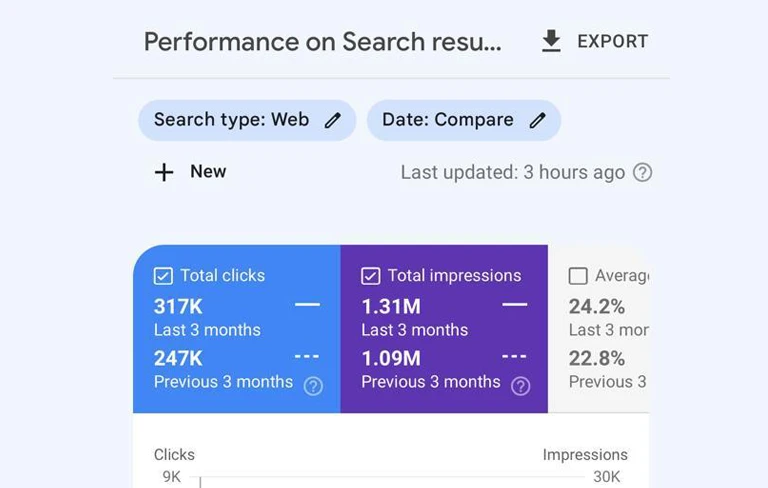Open the Search type: Web filter chip
Image resolution: width=768 pixels, height=488 pixels.
247,121
